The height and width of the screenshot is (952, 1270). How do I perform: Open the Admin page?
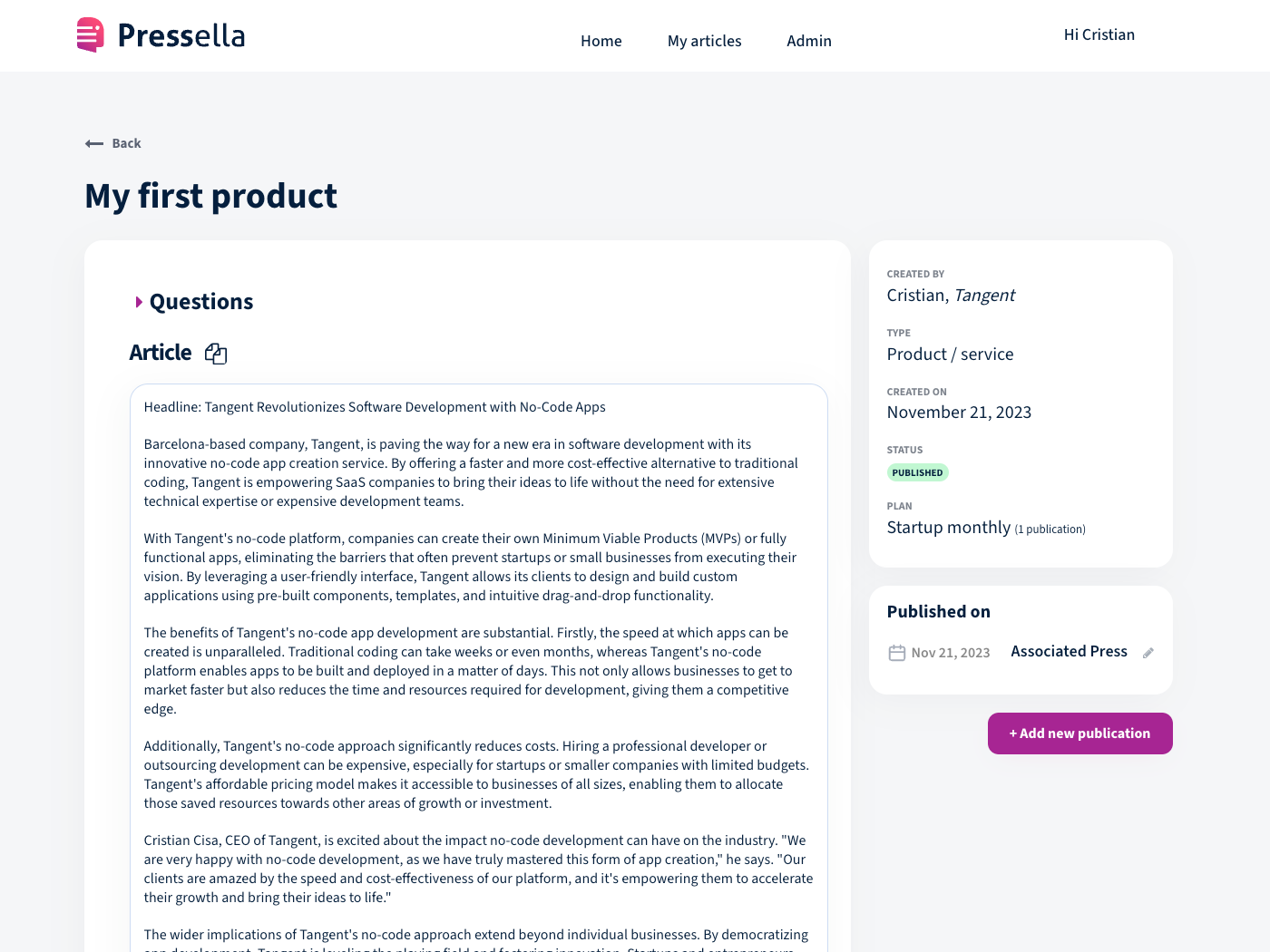(808, 41)
